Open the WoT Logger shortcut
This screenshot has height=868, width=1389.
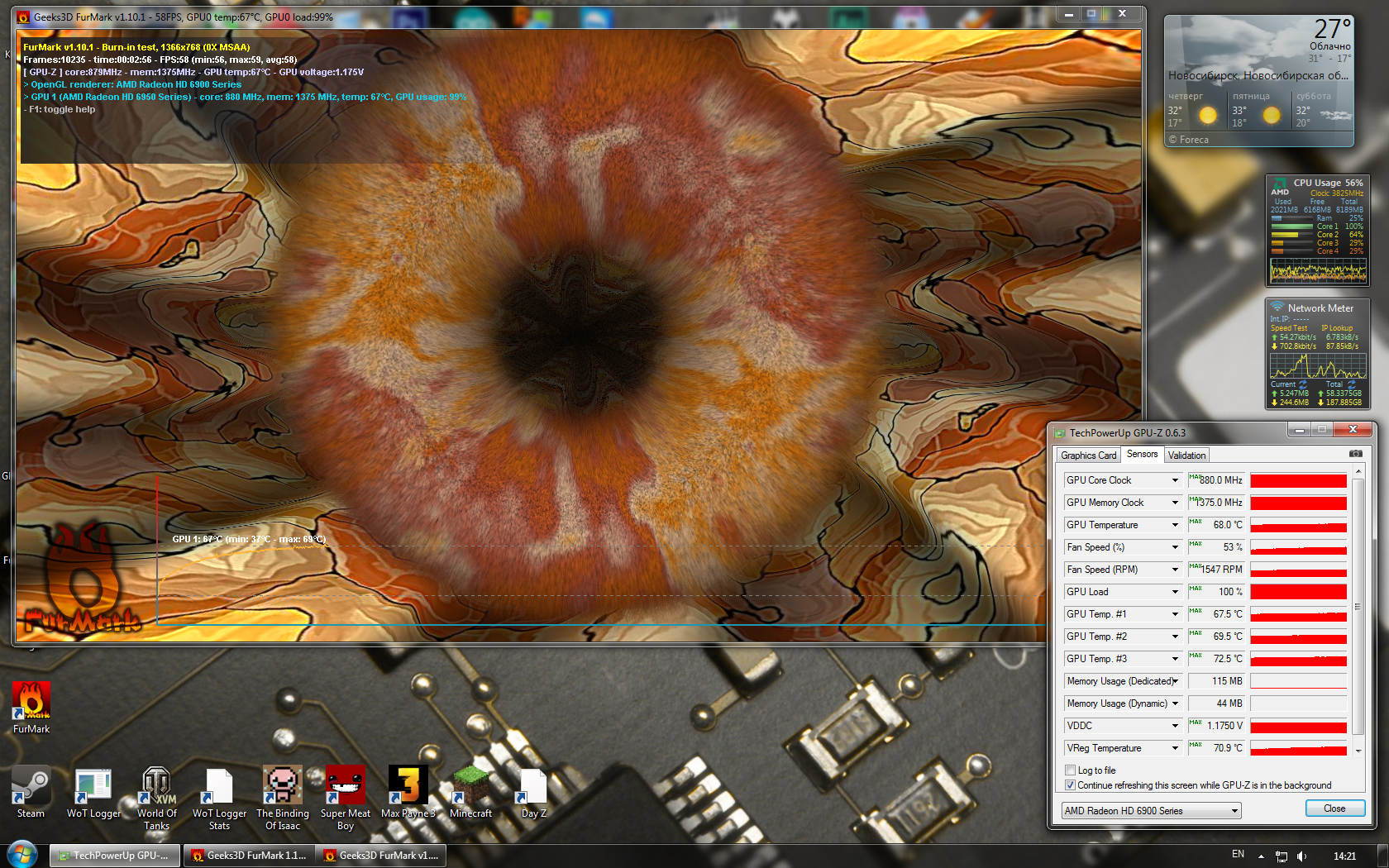93,792
